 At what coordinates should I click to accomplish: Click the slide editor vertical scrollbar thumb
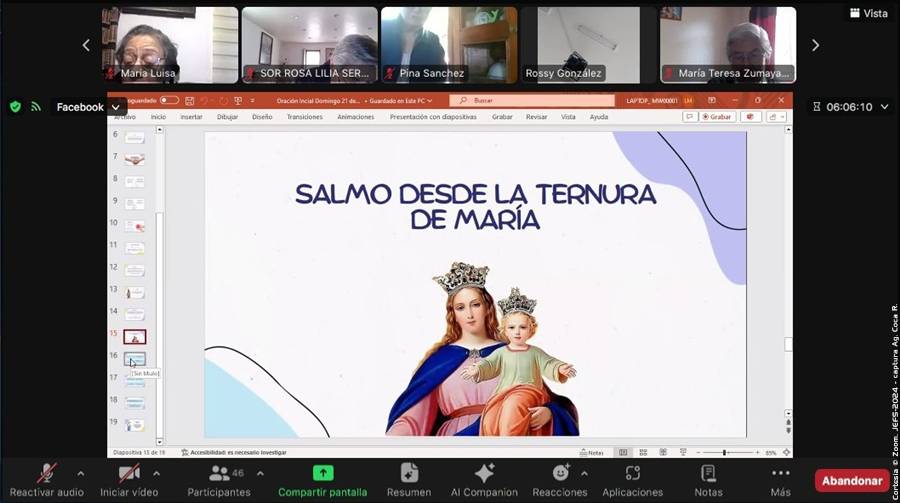point(788,344)
